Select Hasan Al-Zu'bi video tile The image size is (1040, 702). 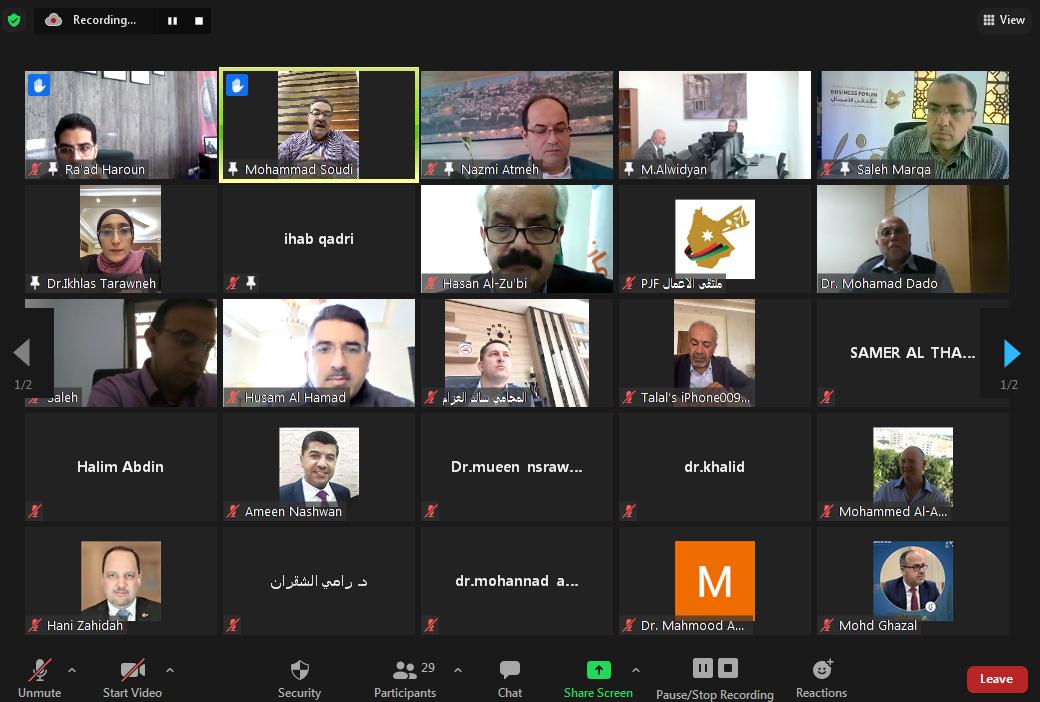517,239
